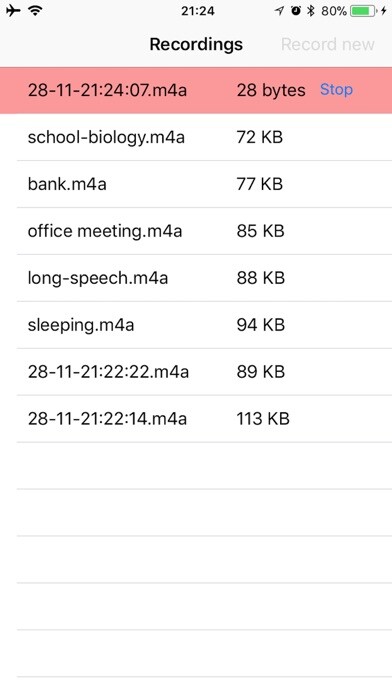Tap the battery indicator icon
392x696 pixels.
click(x=363, y=11)
